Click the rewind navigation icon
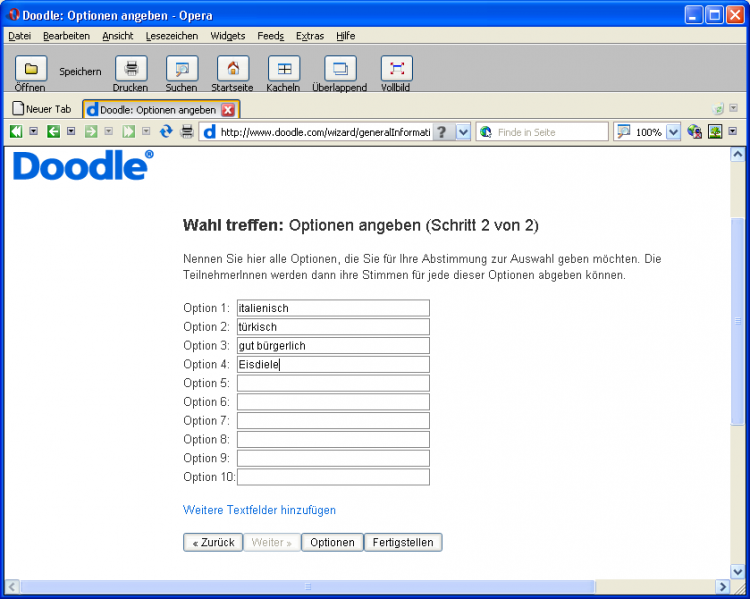The width and height of the screenshot is (750, 599). pos(16,131)
